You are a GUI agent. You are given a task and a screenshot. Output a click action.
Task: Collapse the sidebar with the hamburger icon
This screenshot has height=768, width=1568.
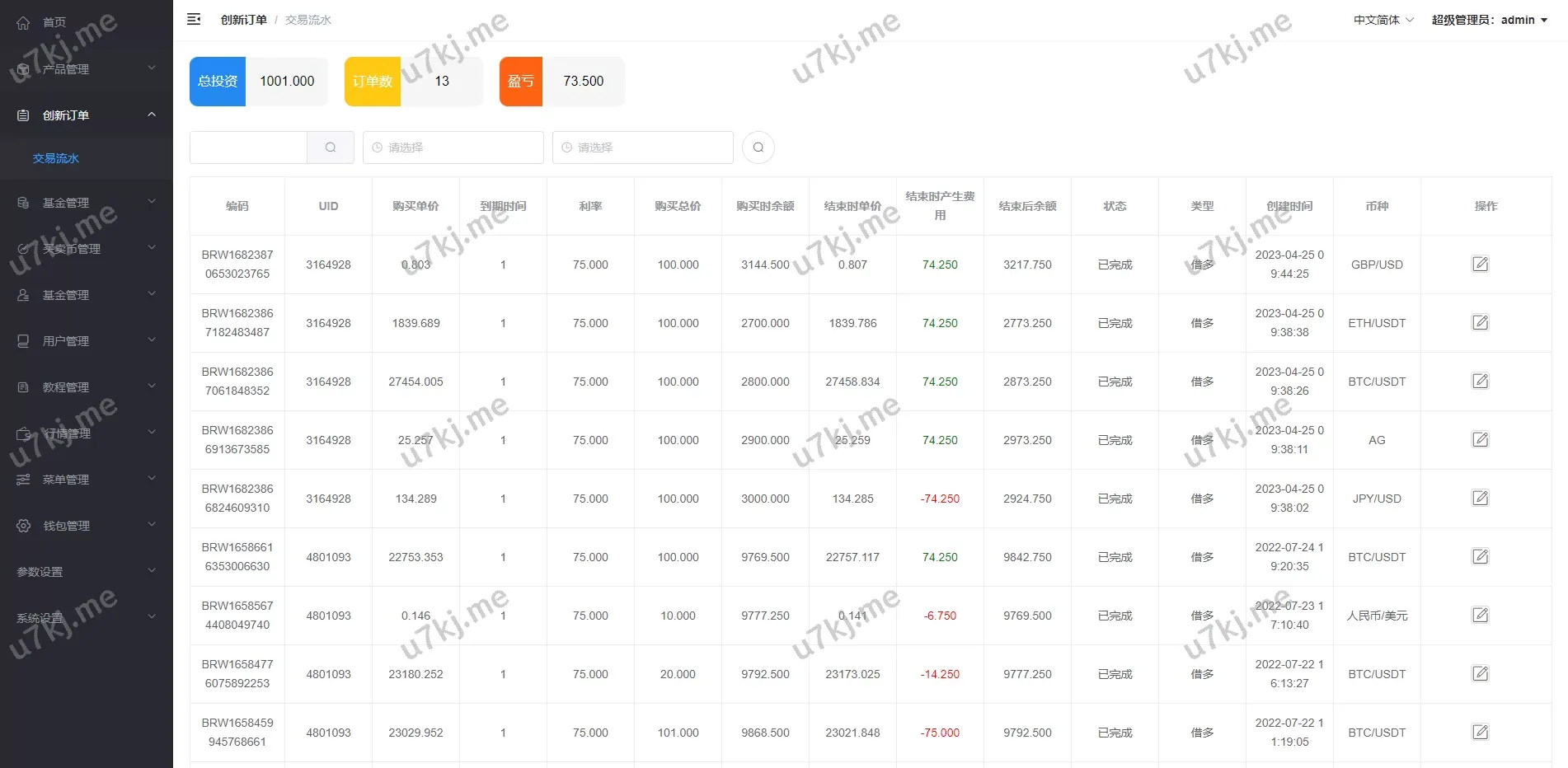(x=194, y=19)
